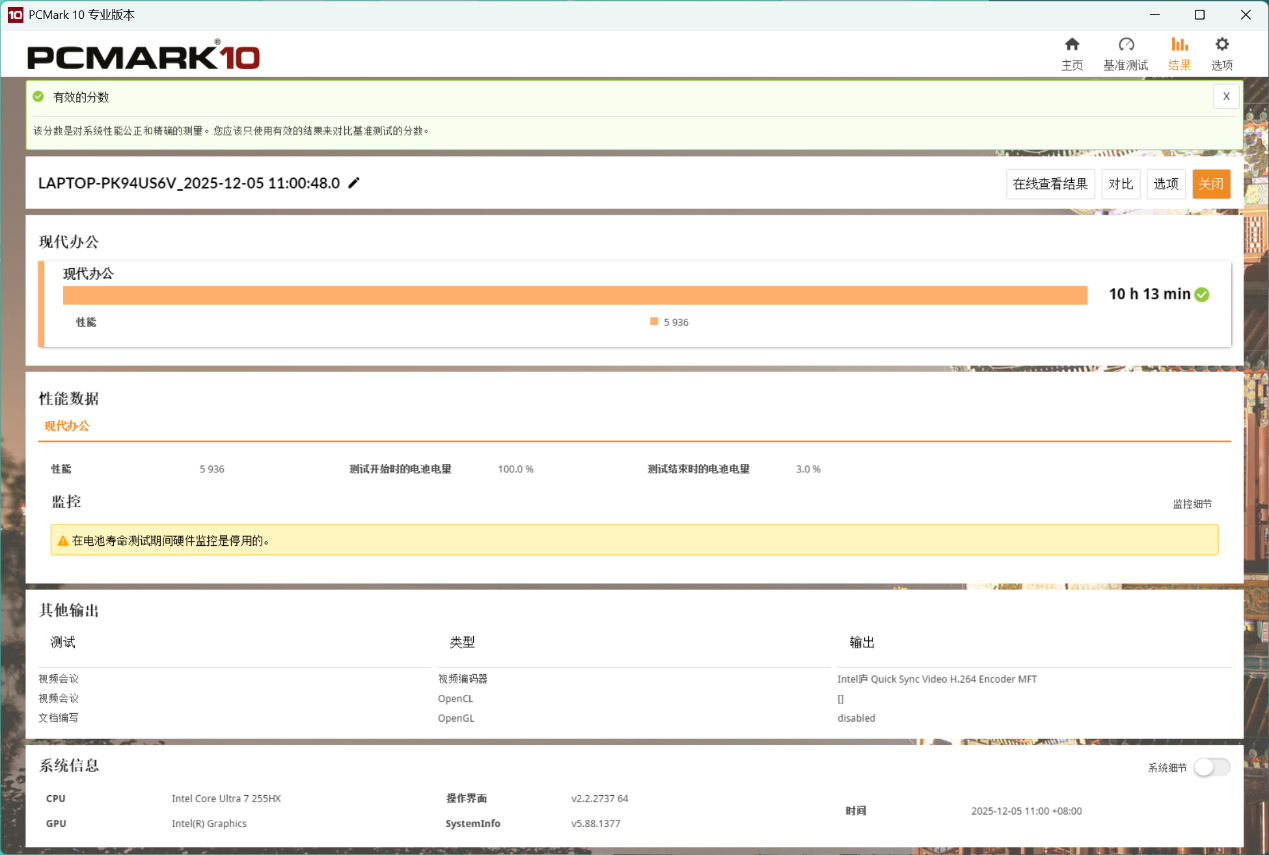Open Options (选项) gear icon
The width and height of the screenshot is (1269, 855).
pyautogui.click(x=1222, y=45)
